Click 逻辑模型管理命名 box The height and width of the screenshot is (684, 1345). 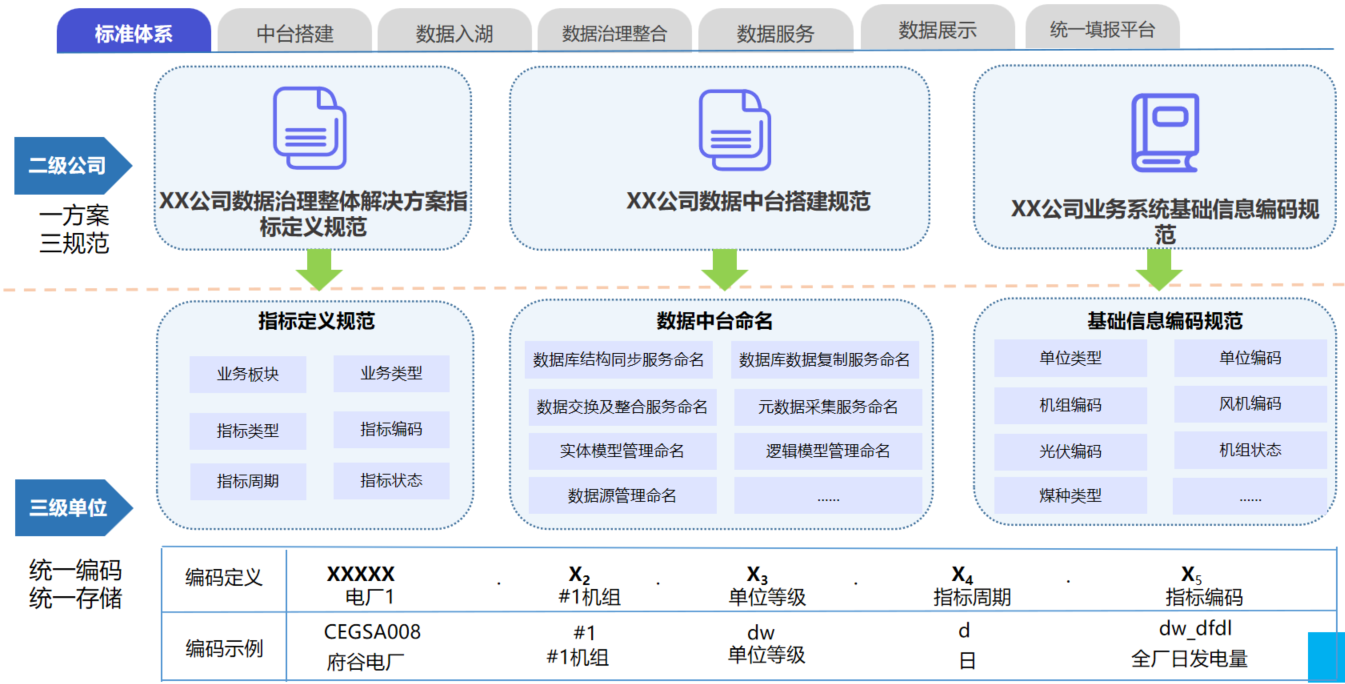point(828,451)
